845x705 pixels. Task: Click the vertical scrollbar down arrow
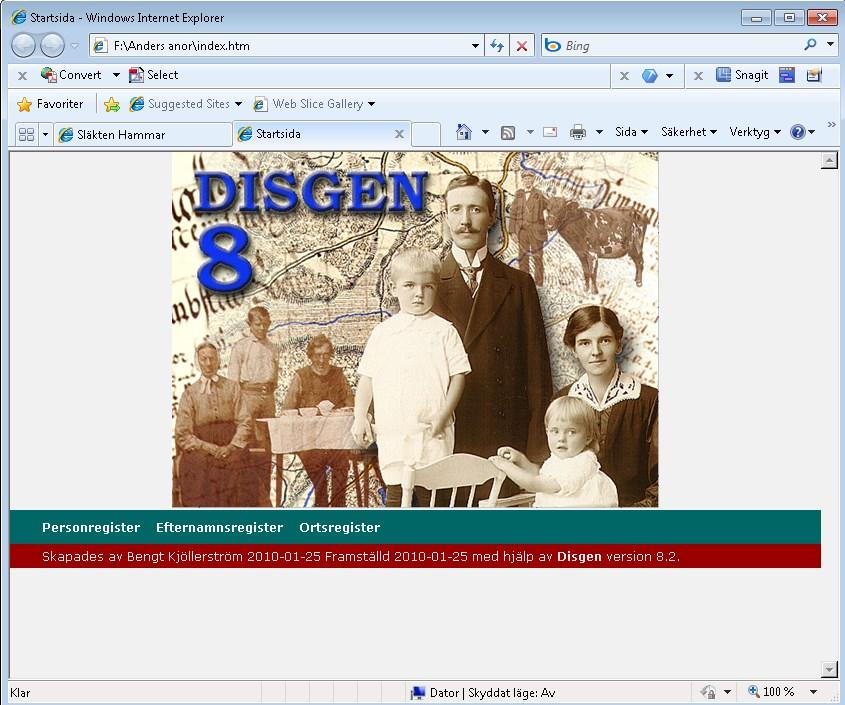pyautogui.click(x=829, y=669)
